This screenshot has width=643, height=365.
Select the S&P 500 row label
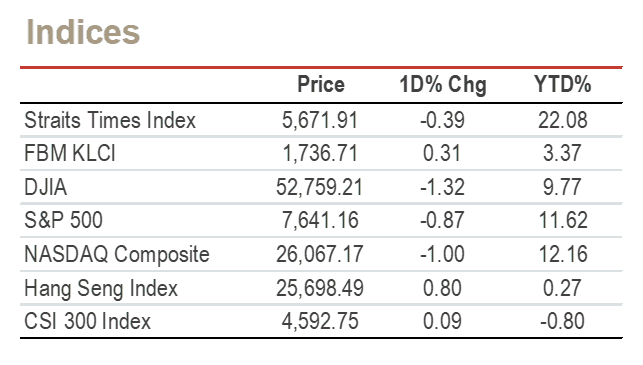coord(64,221)
